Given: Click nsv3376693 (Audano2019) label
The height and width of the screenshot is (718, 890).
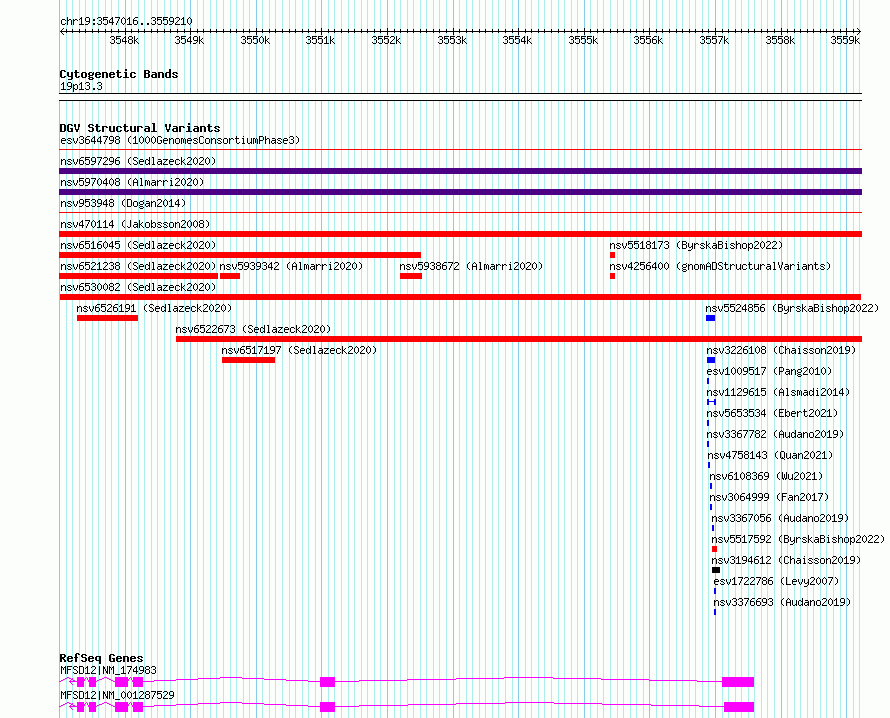Looking at the screenshot, I should [x=782, y=602].
